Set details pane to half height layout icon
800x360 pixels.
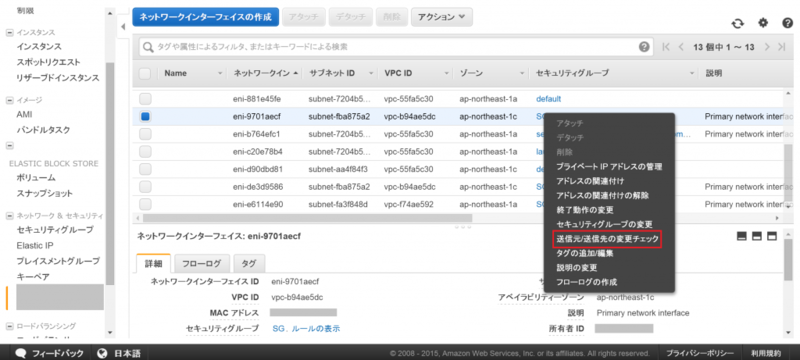(x=757, y=236)
